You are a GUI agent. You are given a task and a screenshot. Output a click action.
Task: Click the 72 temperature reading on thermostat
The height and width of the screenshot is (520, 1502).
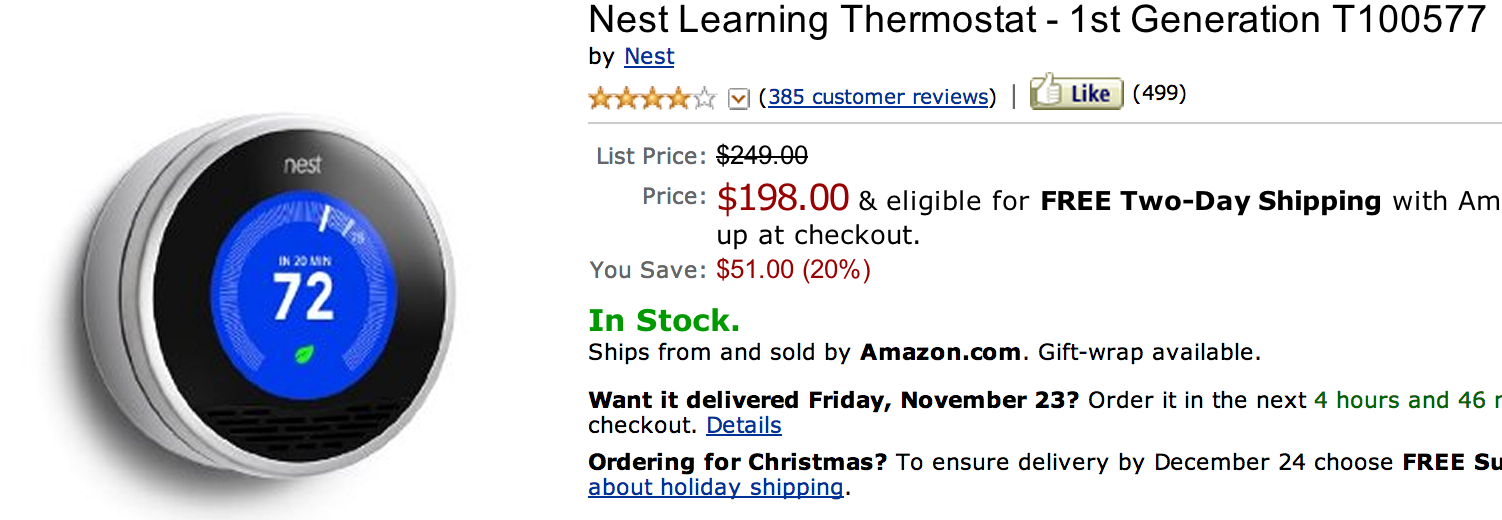[x=303, y=297]
